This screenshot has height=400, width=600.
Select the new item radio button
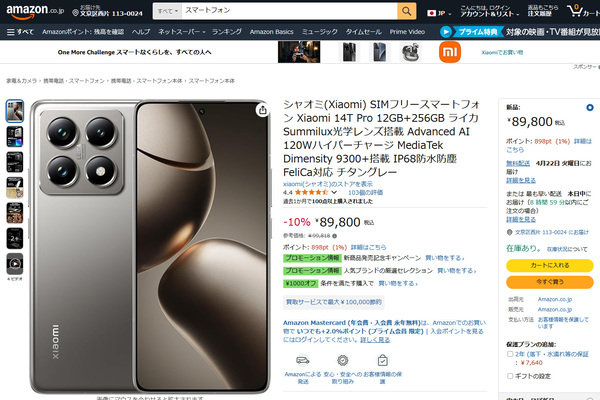point(590,108)
